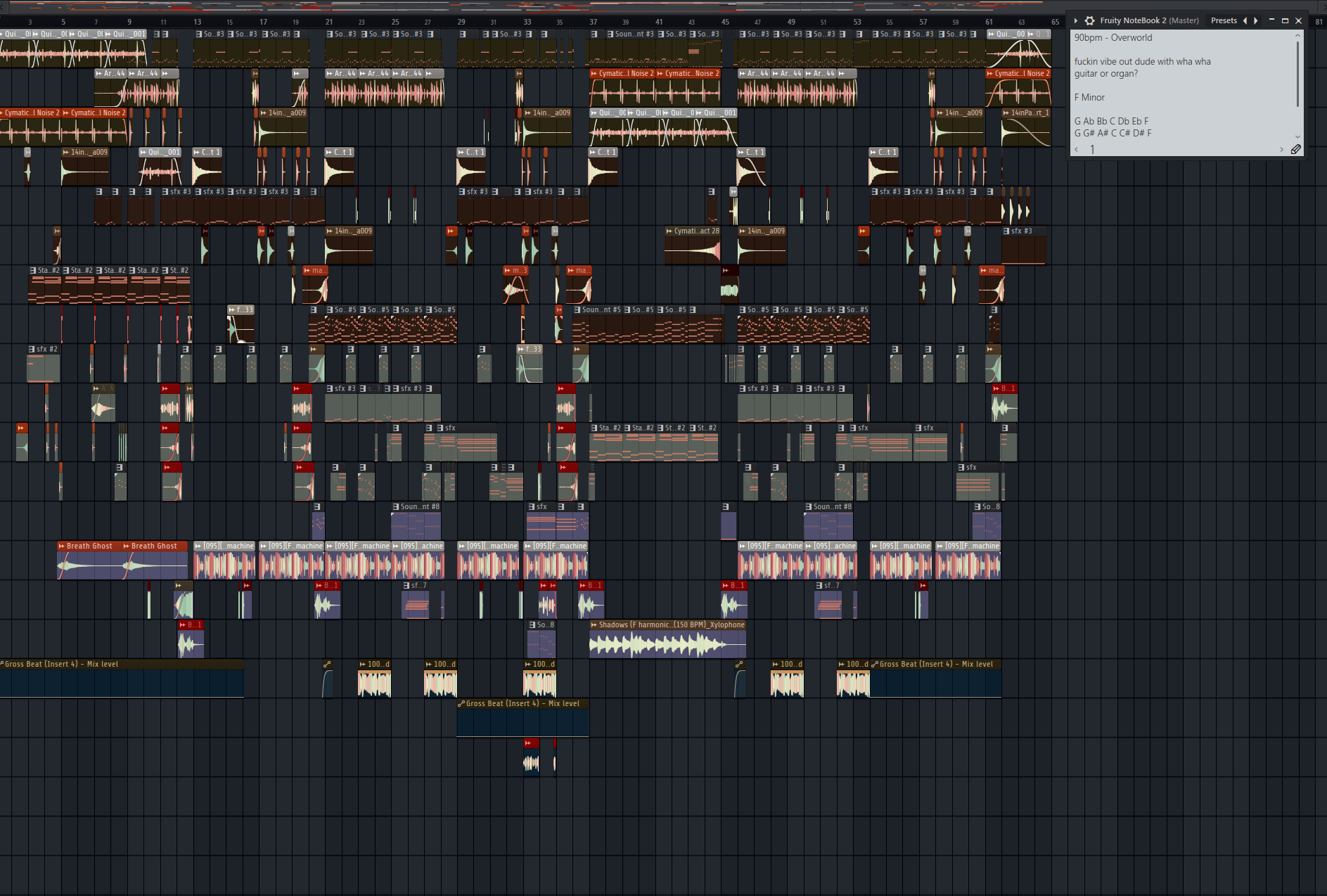The image size is (1327, 896).
Task: Open clip menu icon on Shadows Xylophone clip
Action: tap(594, 625)
